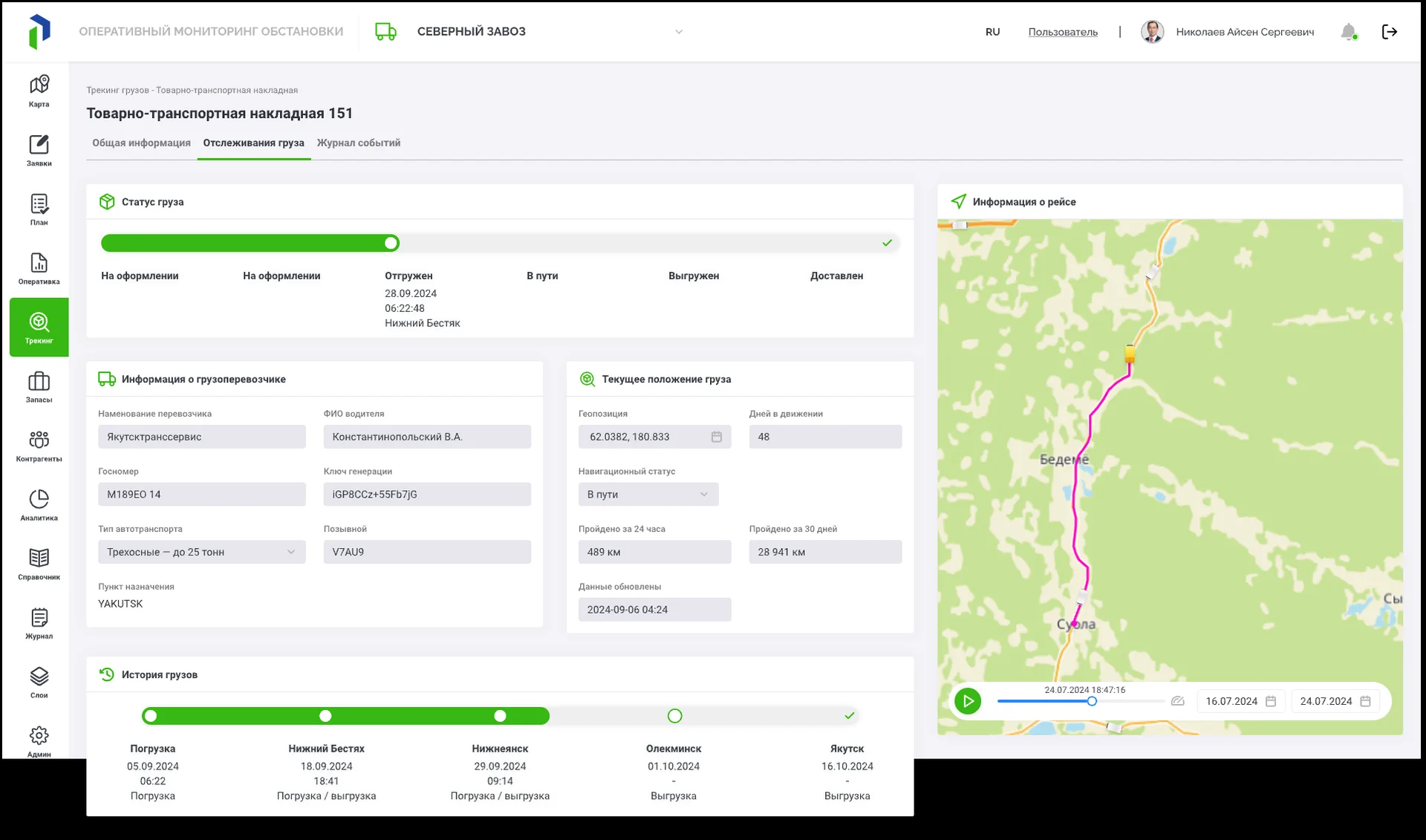Click the notifications bell icon
The width and height of the screenshot is (1426, 840).
tap(1349, 32)
